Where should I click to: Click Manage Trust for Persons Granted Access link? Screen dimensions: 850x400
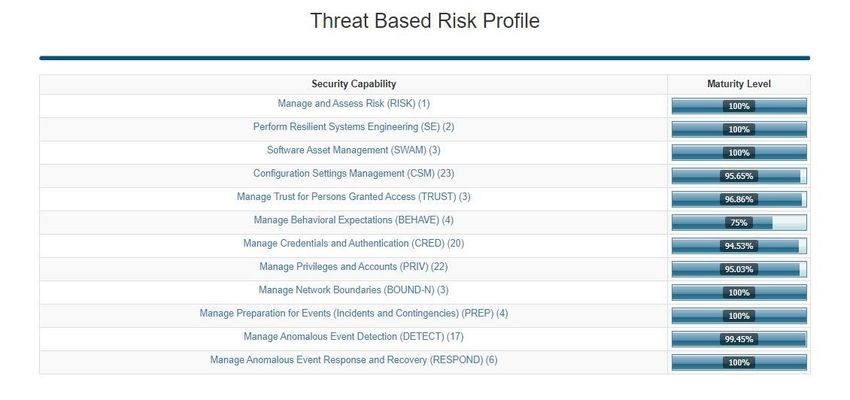pyautogui.click(x=353, y=197)
